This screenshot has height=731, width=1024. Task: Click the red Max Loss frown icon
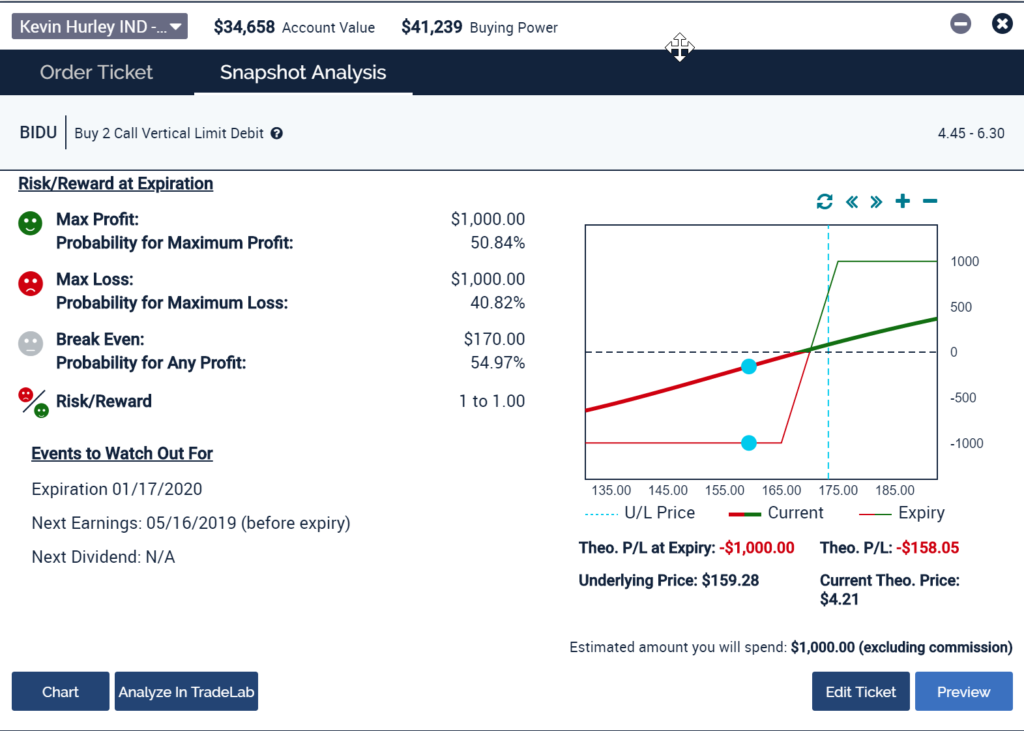pyautogui.click(x=30, y=284)
